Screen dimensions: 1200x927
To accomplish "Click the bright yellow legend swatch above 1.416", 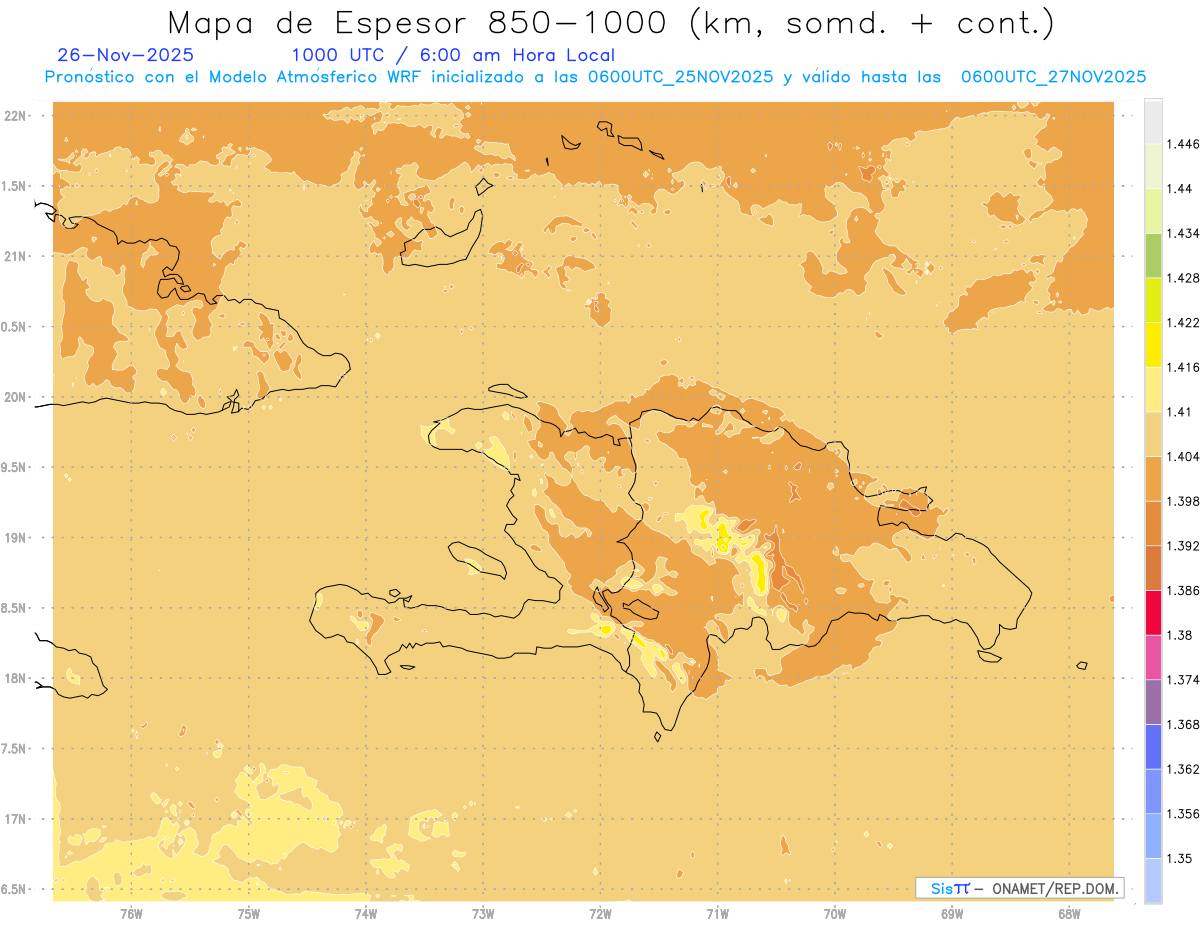I will coord(1153,345).
